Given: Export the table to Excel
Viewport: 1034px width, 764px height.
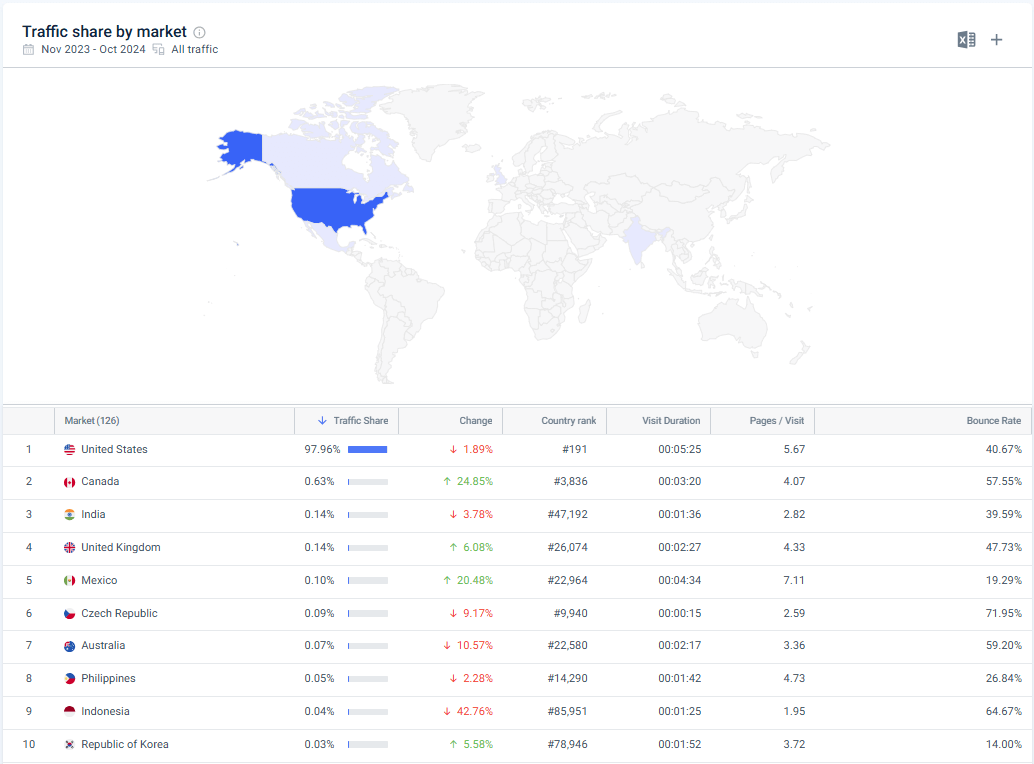Looking at the screenshot, I should [965, 39].
